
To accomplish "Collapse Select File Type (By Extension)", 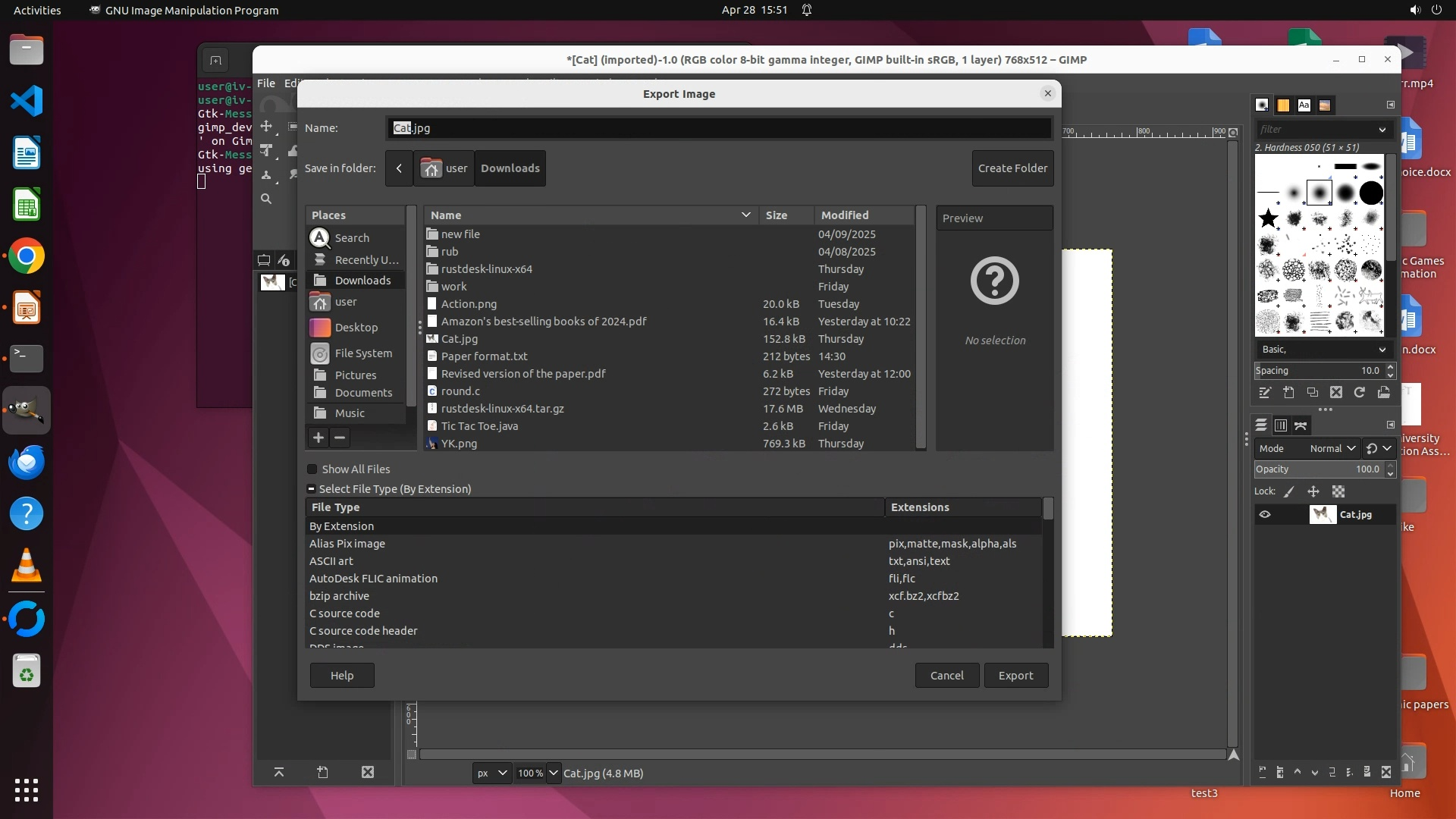I will point(311,489).
